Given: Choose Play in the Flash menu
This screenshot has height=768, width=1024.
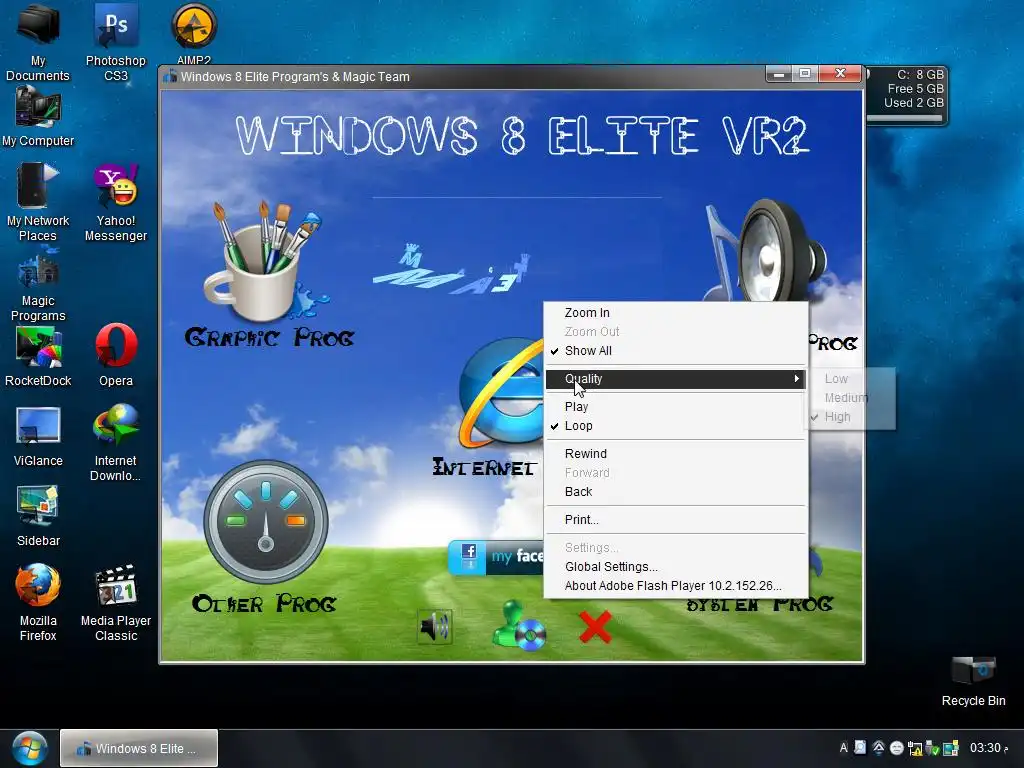Looking at the screenshot, I should click(676, 407).
